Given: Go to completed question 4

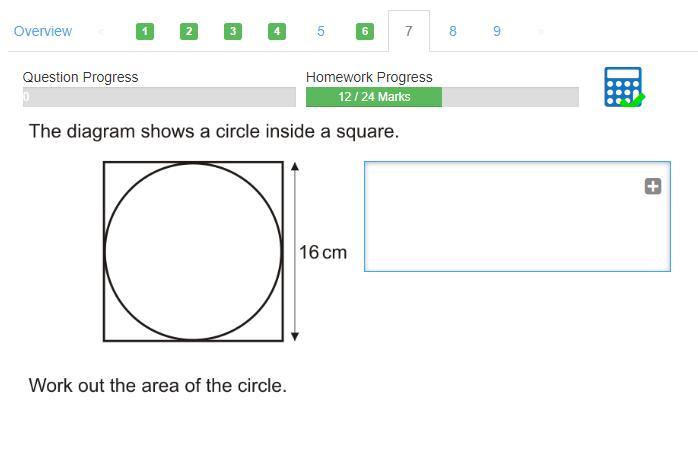Looking at the screenshot, I should [277, 31].
